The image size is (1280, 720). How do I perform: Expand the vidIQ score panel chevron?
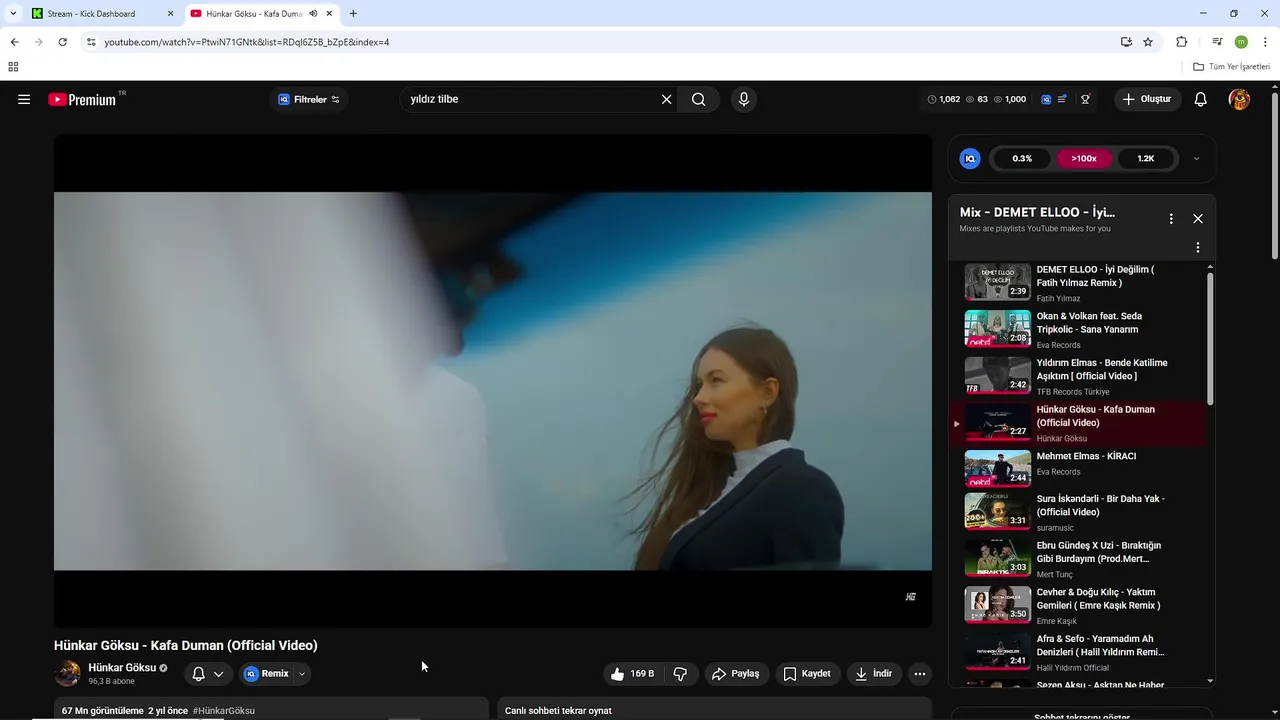click(x=1196, y=158)
